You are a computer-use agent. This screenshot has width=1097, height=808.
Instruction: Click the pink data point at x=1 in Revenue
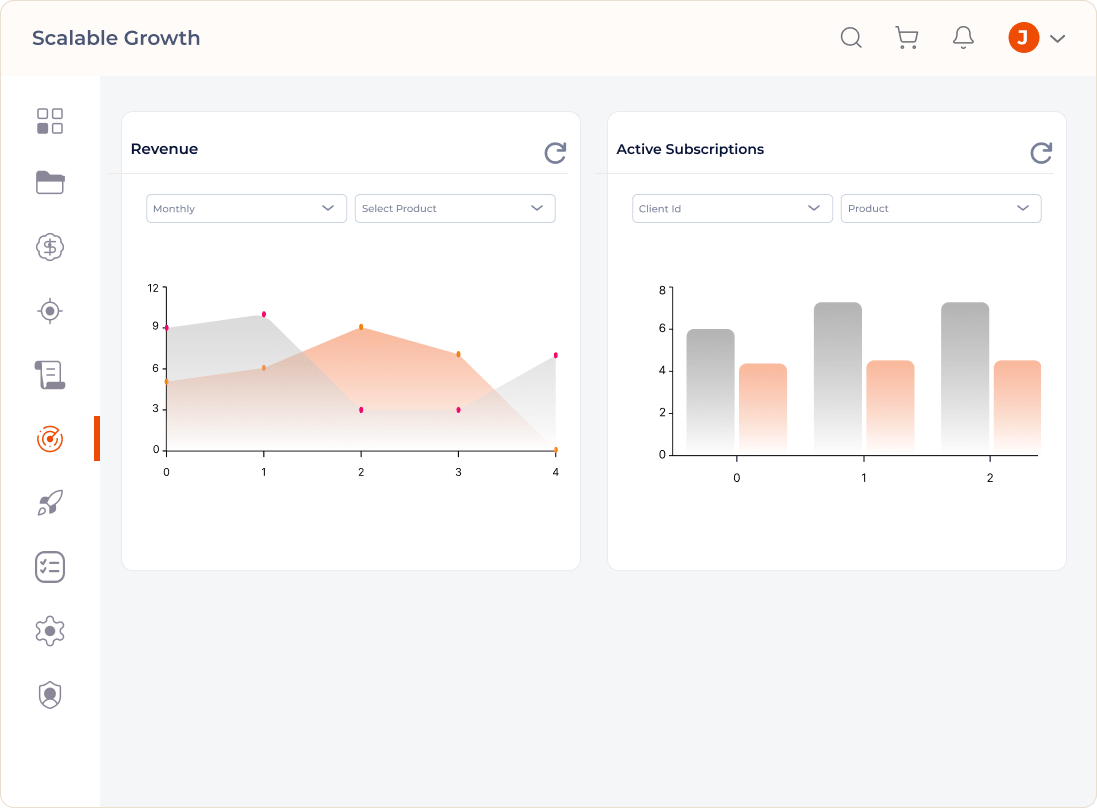(264, 314)
